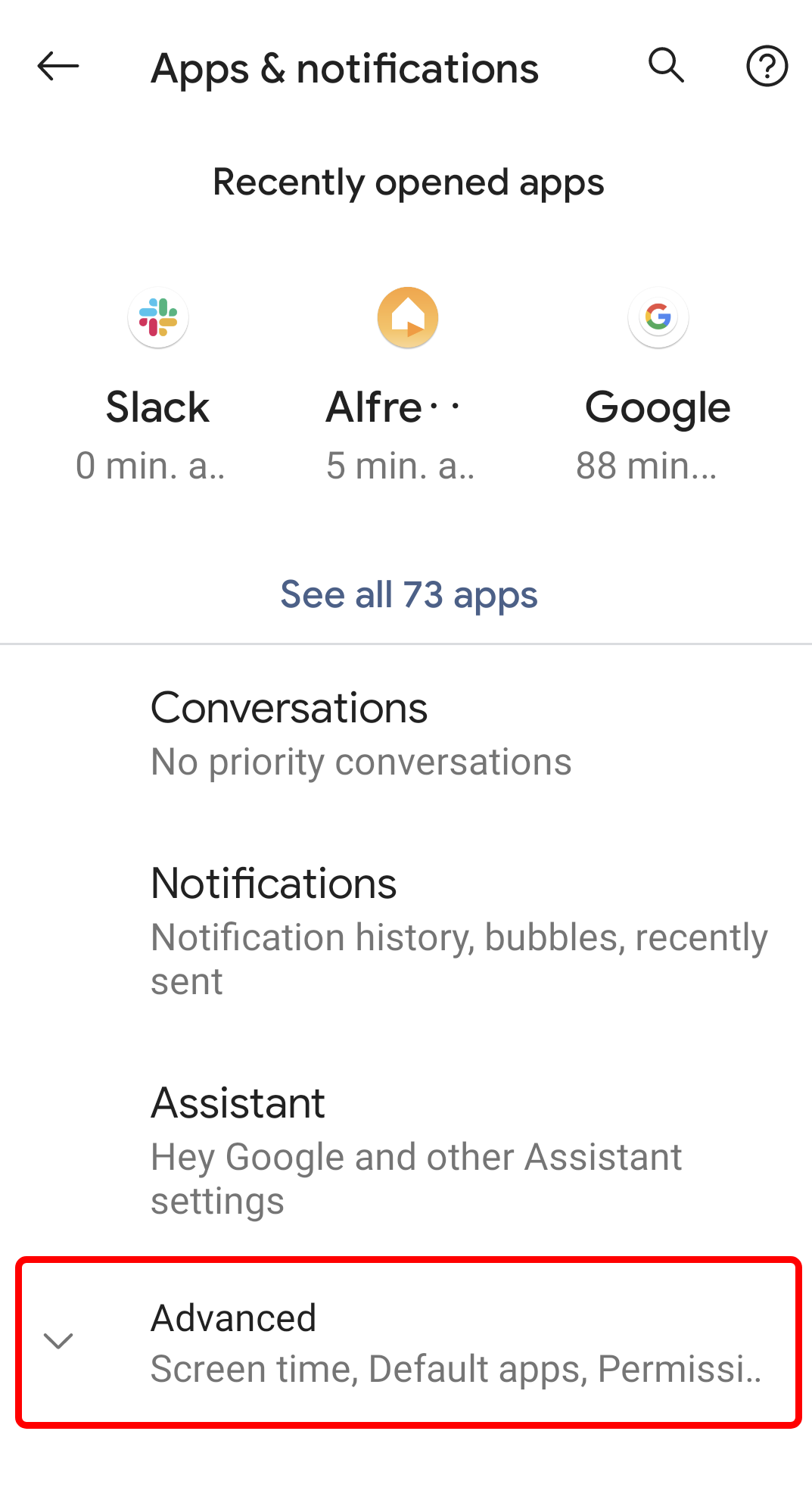Expand the Advanced settings section
The width and height of the screenshot is (812, 1506).
(409, 1342)
